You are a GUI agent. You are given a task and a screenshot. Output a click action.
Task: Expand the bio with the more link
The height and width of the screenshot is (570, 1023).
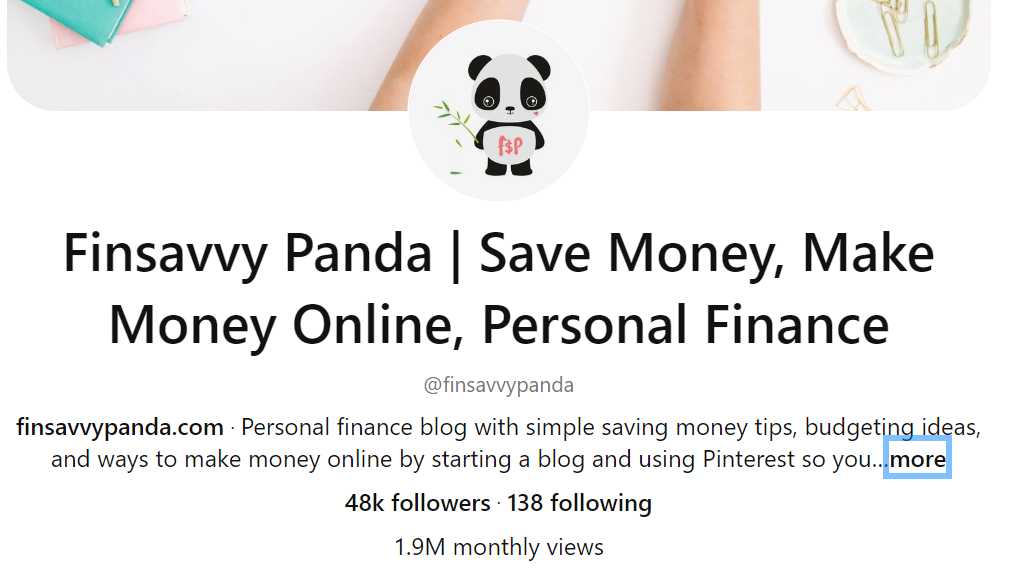pos(917,459)
